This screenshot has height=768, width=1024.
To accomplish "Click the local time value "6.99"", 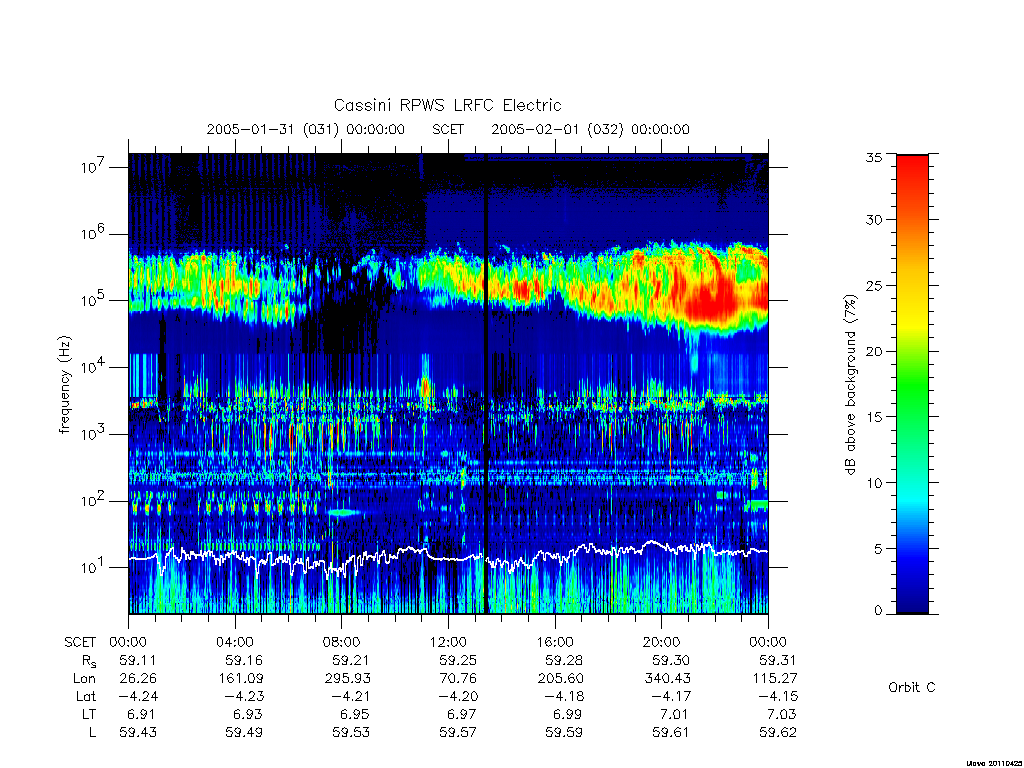I will coord(568,714).
